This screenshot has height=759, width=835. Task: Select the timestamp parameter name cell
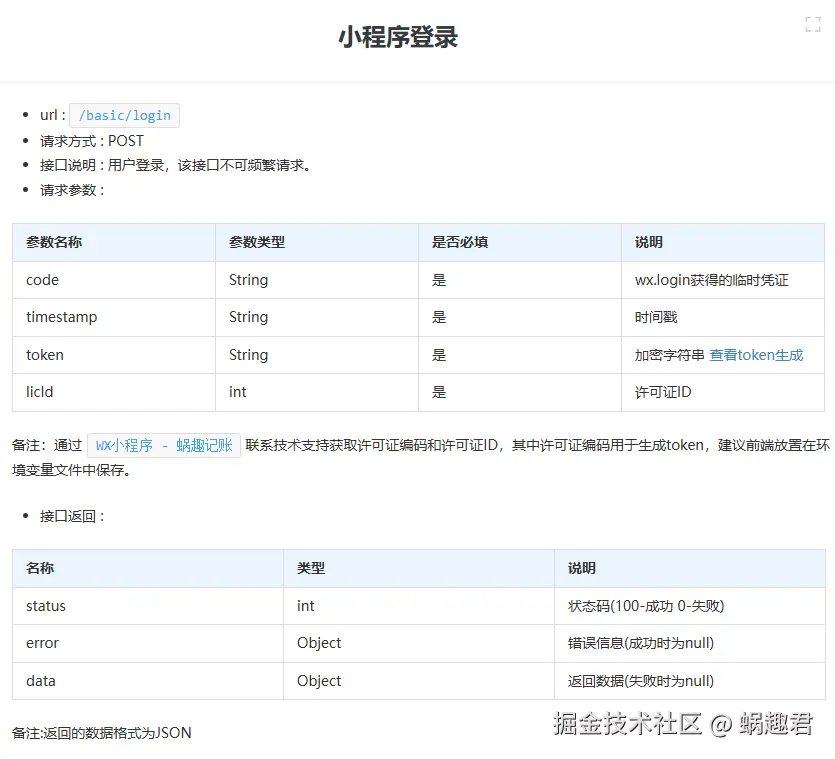pyautogui.click(x=114, y=317)
